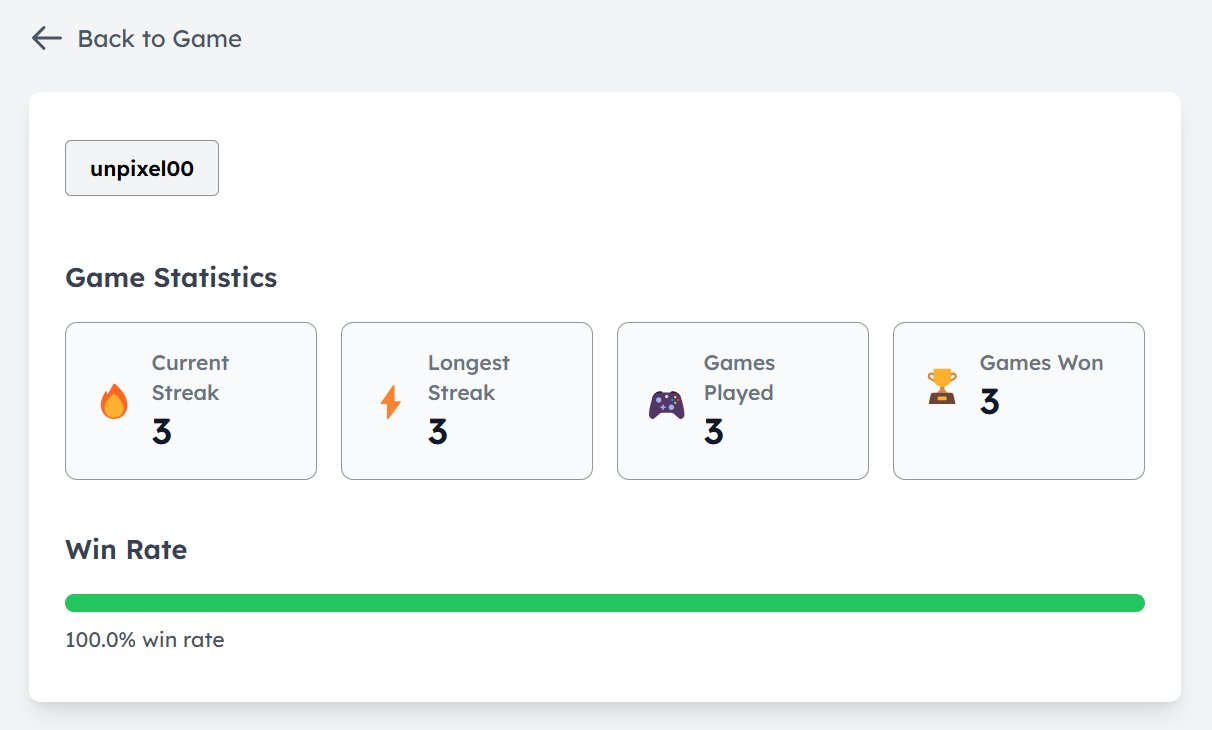Click the back arrow icon
The image size is (1212, 730).
46,39
